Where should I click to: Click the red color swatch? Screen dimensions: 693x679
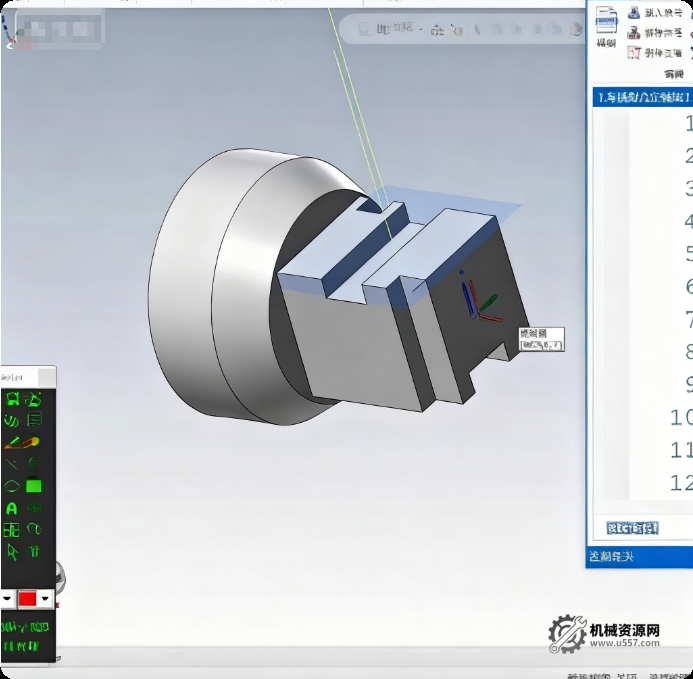28,598
